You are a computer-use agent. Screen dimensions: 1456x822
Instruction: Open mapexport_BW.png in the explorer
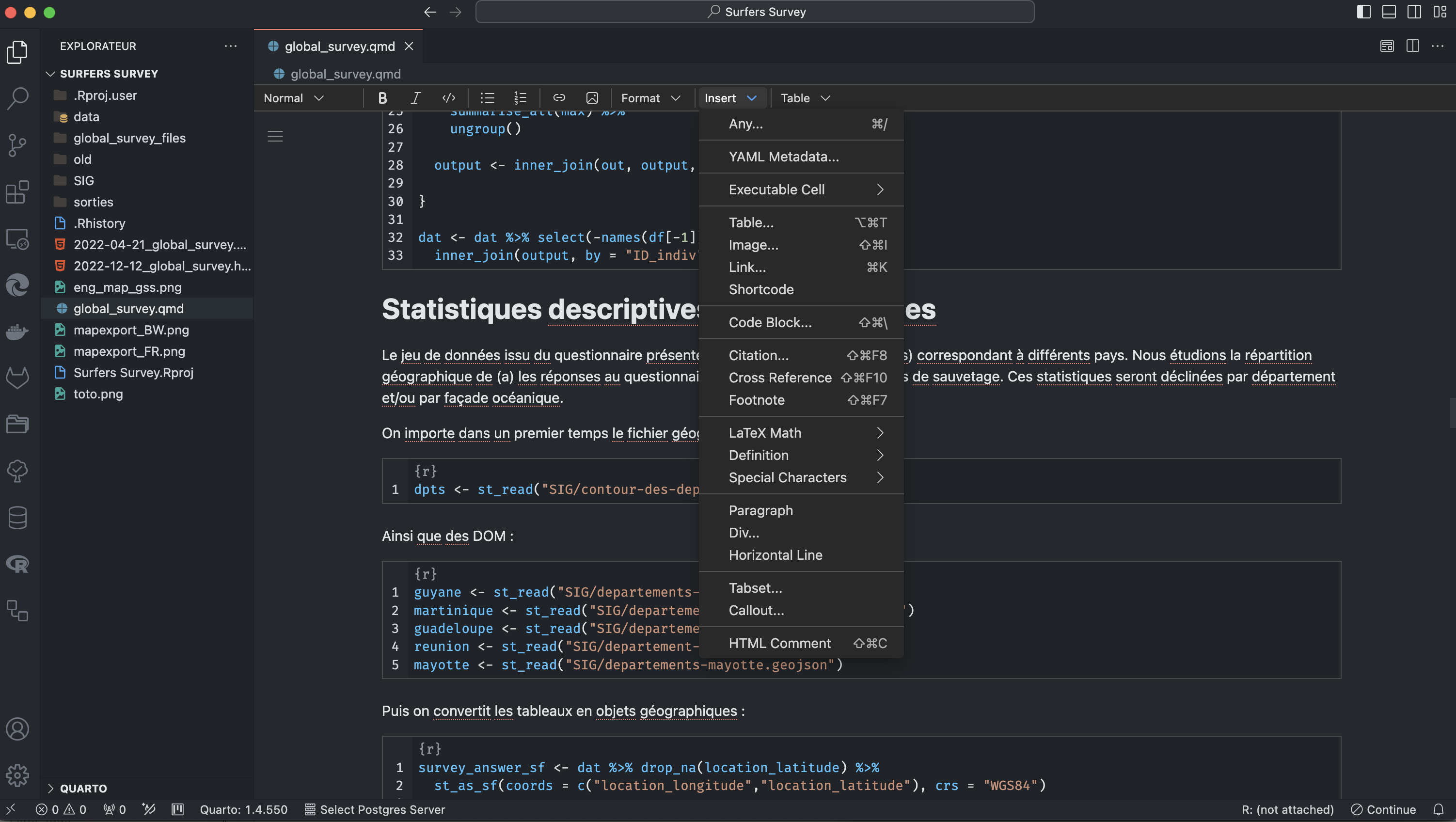pyautogui.click(x=131, y=330)
